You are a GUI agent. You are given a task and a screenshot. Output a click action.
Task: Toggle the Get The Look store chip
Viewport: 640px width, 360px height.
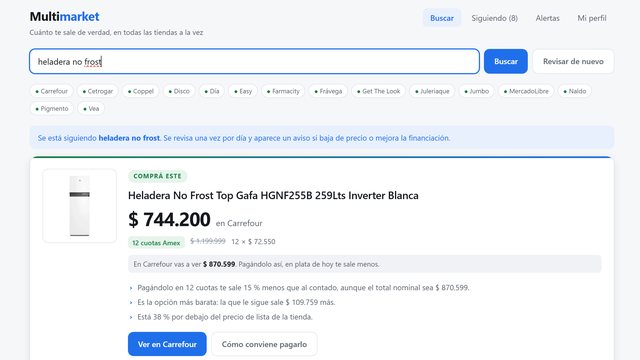378,91
